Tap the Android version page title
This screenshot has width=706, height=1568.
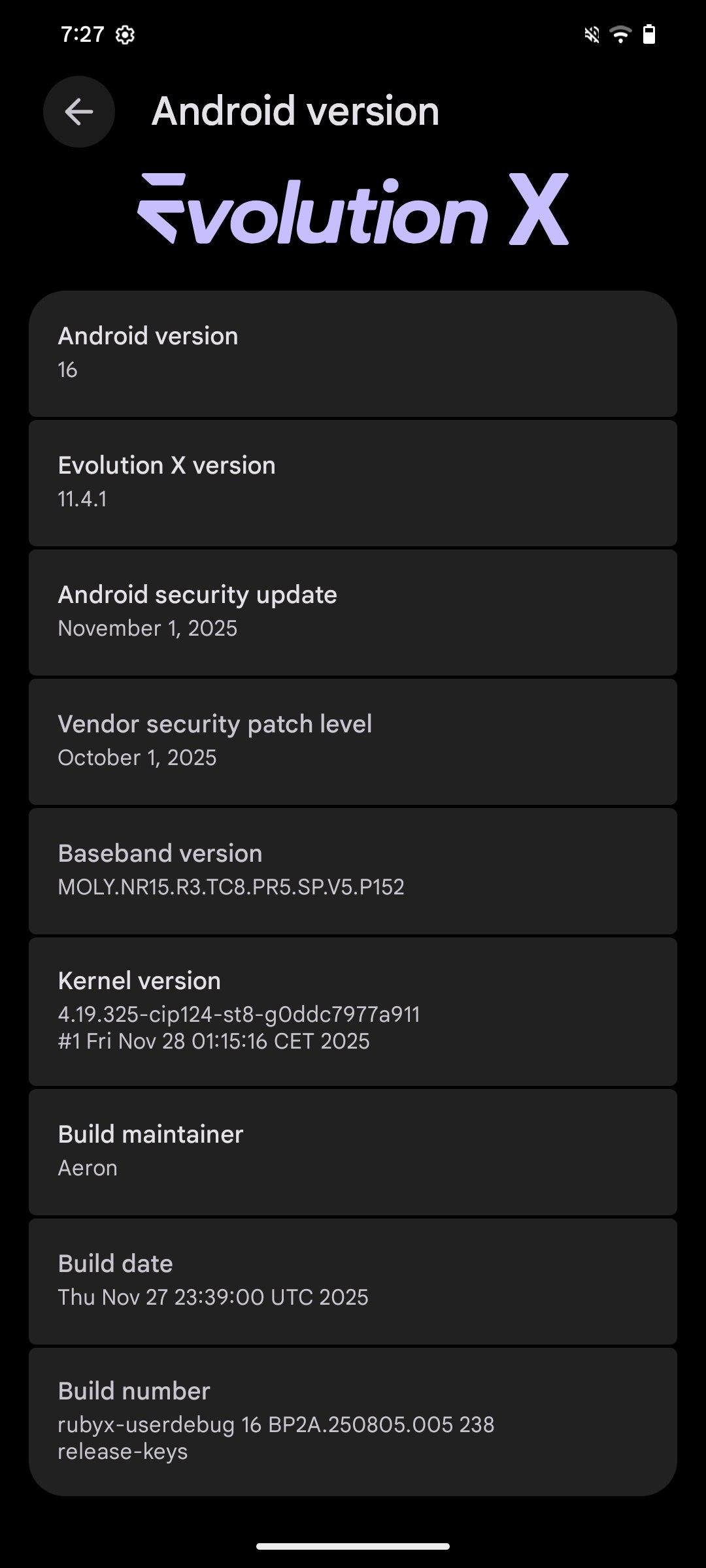tap(295, 112)
